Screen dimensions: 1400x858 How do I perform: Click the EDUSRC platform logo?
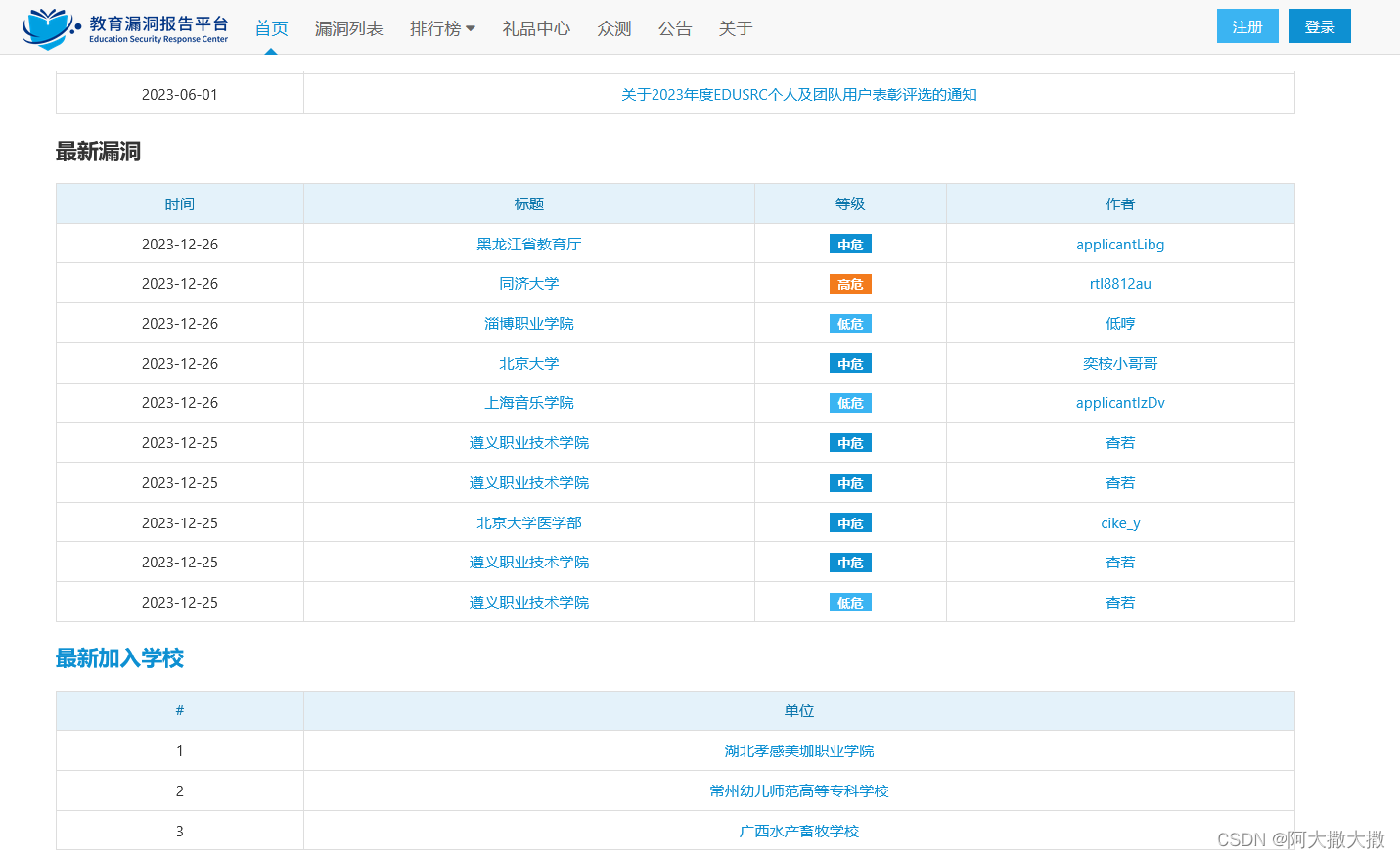coord(125,28)
